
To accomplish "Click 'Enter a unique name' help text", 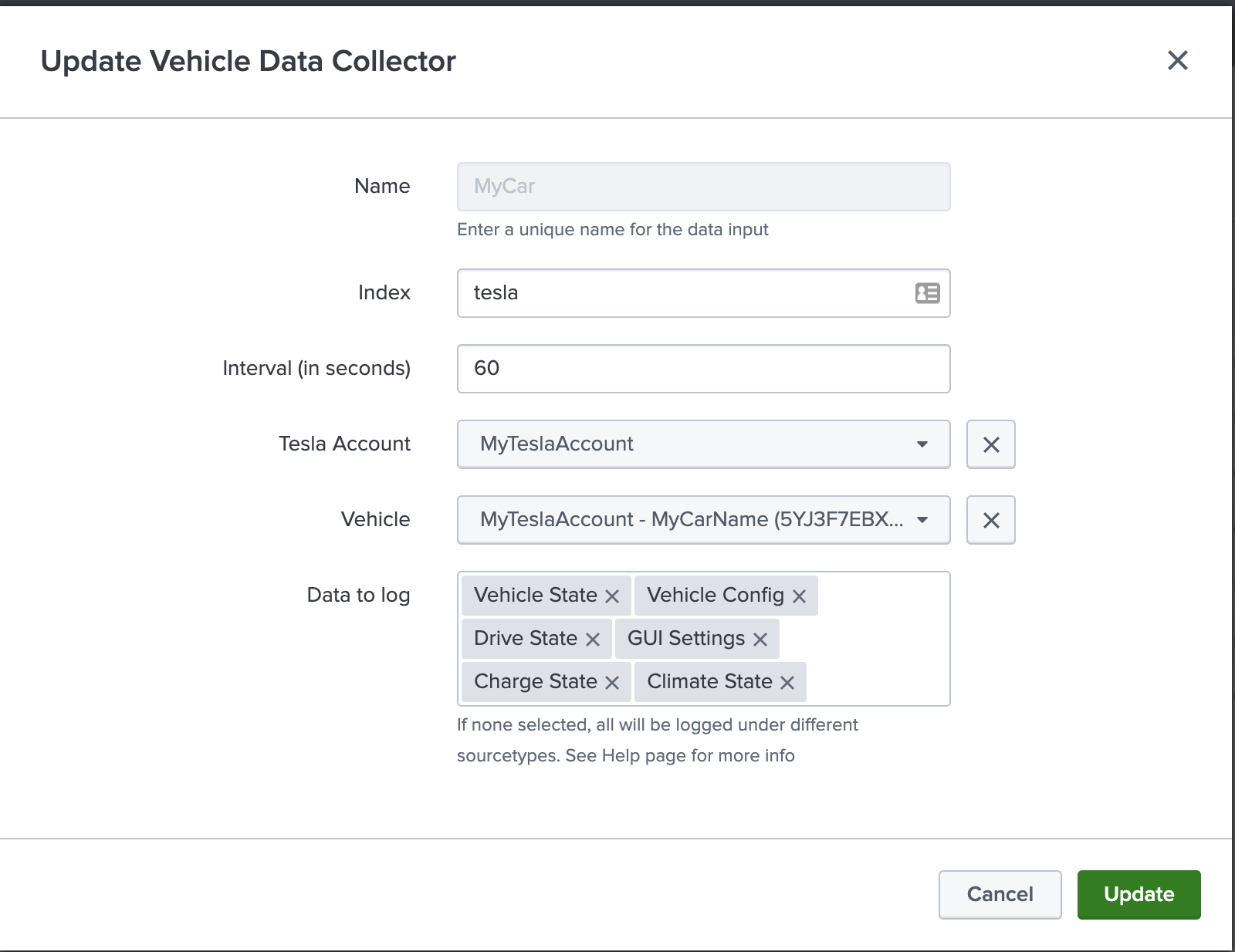I will coord(613,229).
